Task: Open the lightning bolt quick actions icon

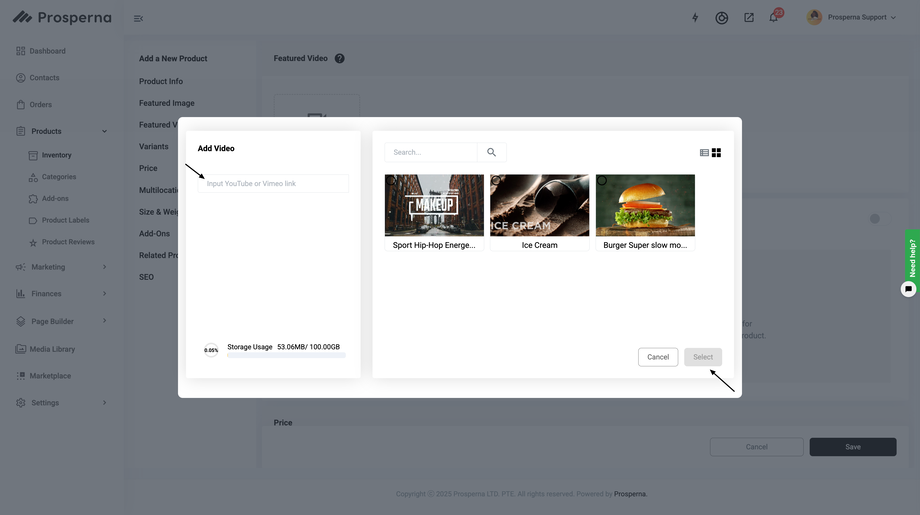Action: [695, 18]
